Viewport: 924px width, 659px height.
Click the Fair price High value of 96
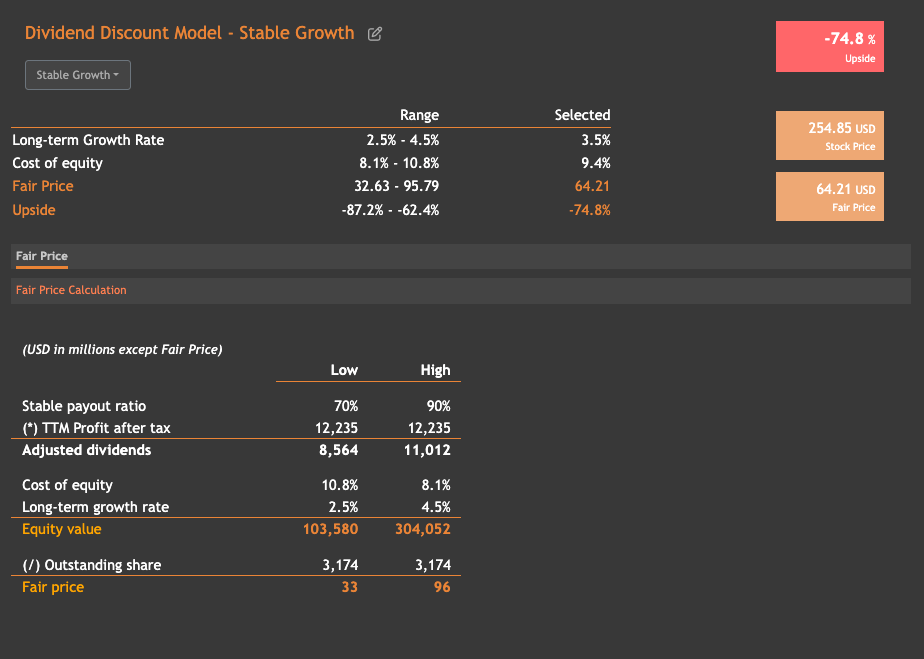(x=444, y=586)
